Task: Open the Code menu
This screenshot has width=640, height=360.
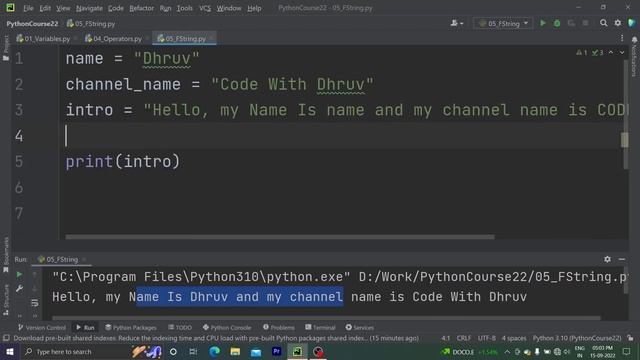Action: 116,8
